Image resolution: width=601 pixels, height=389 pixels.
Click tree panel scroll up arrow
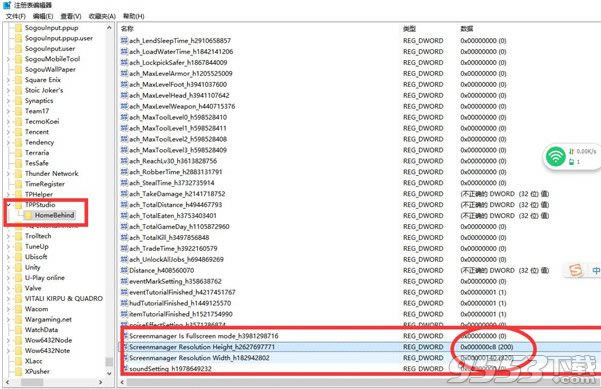tap(109, 28)
